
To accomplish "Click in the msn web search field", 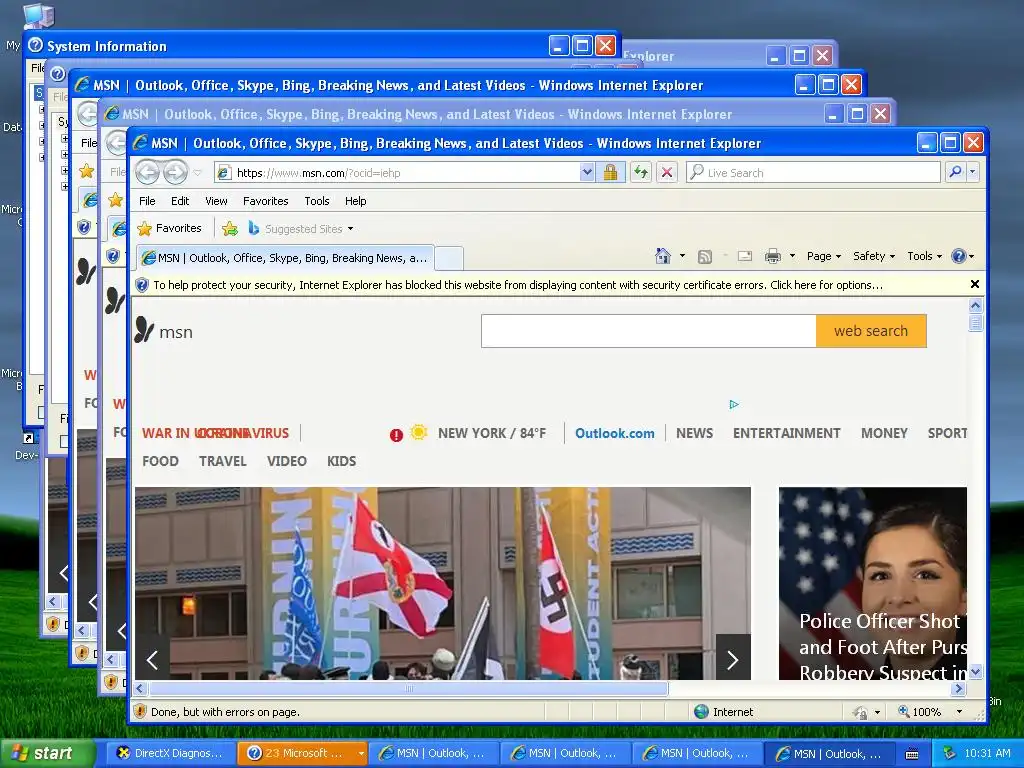I will point(648,331).
